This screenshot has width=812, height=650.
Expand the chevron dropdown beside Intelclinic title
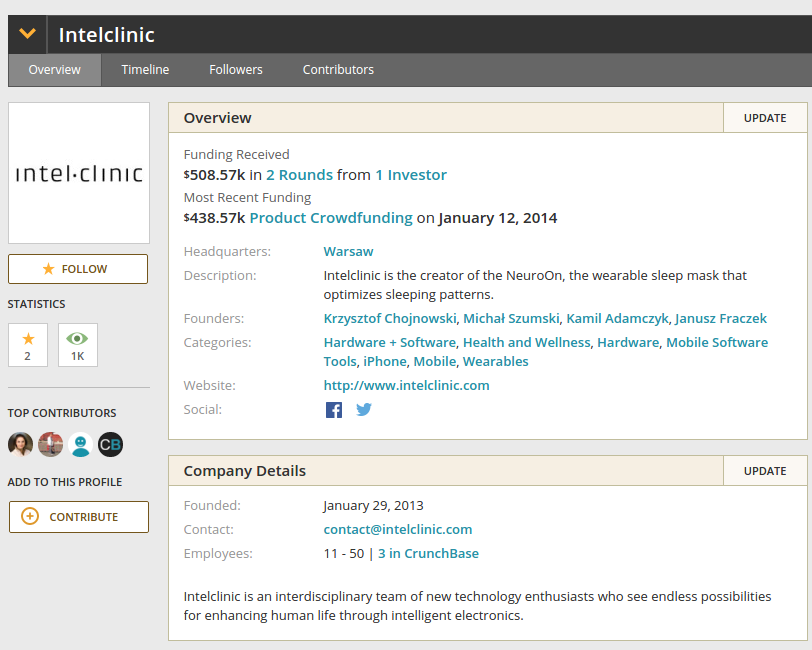point(27,34)
